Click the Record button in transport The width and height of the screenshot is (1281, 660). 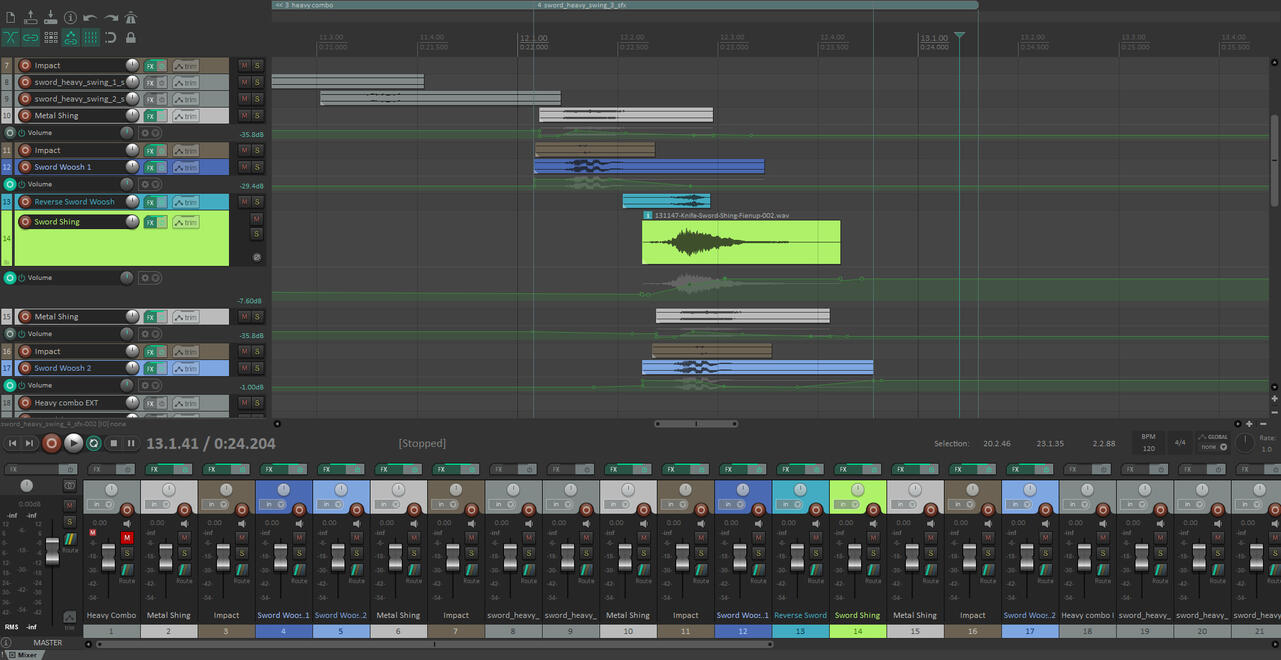[52, 443]
